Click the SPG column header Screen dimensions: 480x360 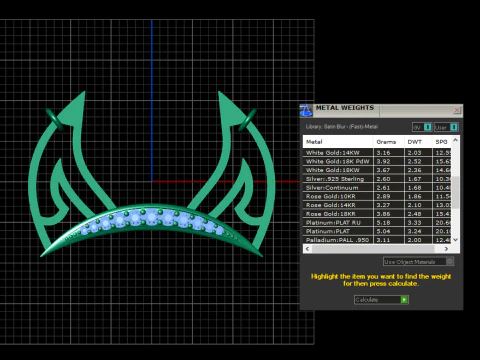point(442,142)
